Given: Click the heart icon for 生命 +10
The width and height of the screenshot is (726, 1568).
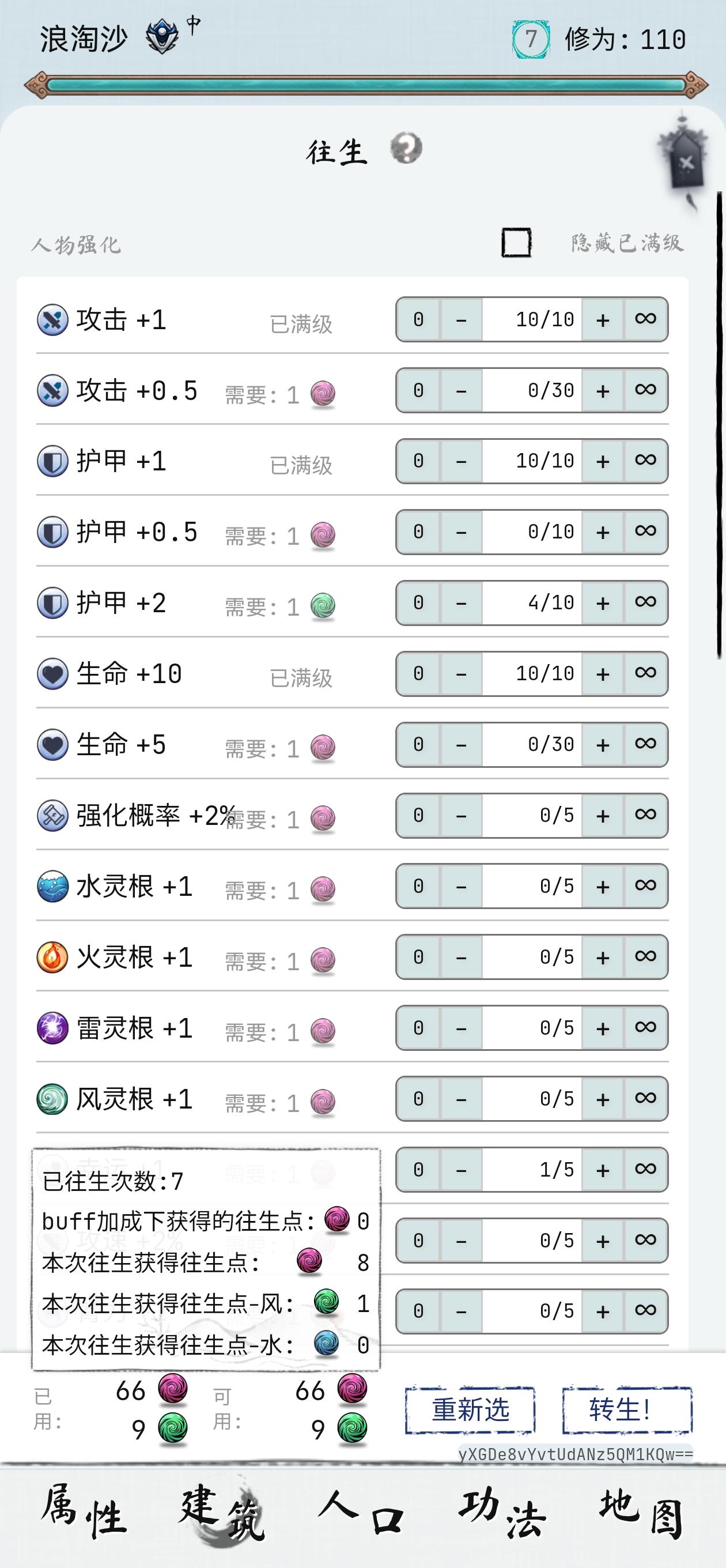Looking at the screenshot, I should 52,674.
